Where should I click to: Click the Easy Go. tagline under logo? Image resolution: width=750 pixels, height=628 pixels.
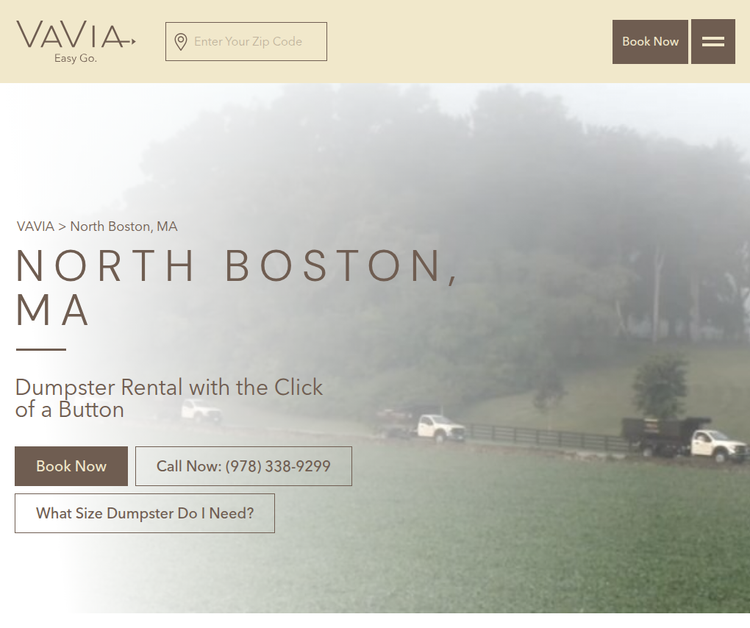76,58
